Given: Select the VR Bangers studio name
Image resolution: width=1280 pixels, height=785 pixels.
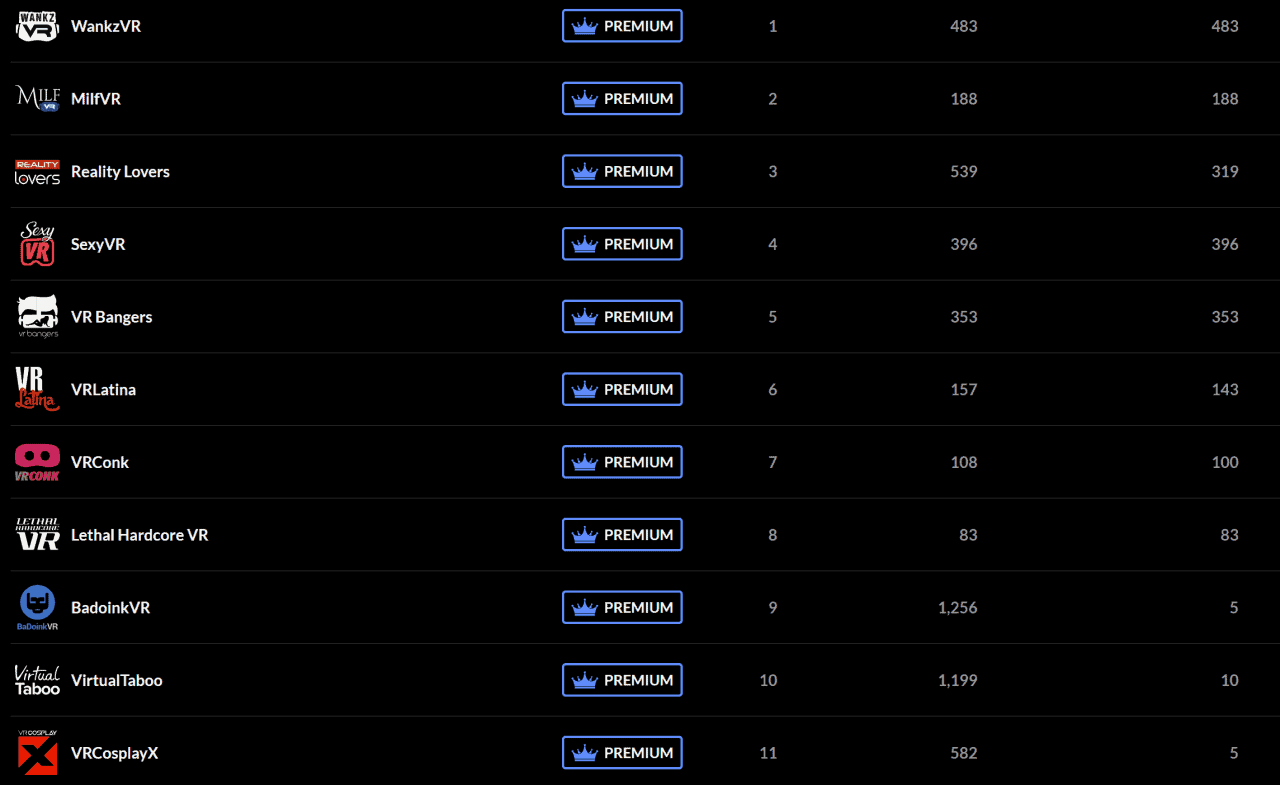Looking at the screenshot, I should 112,317.
